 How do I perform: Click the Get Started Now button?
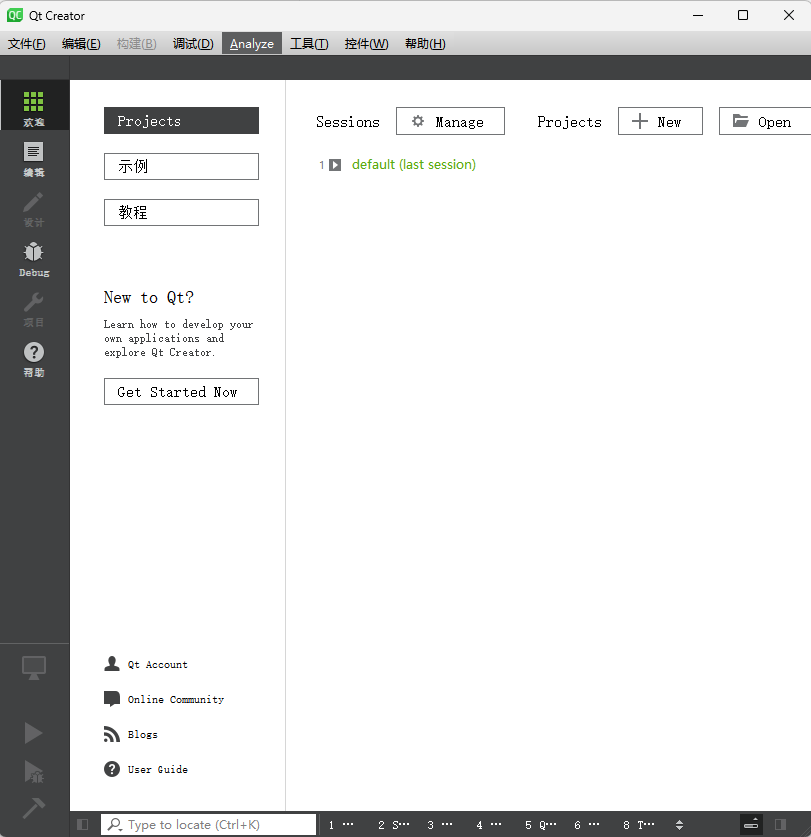click(x=182, y=392)
